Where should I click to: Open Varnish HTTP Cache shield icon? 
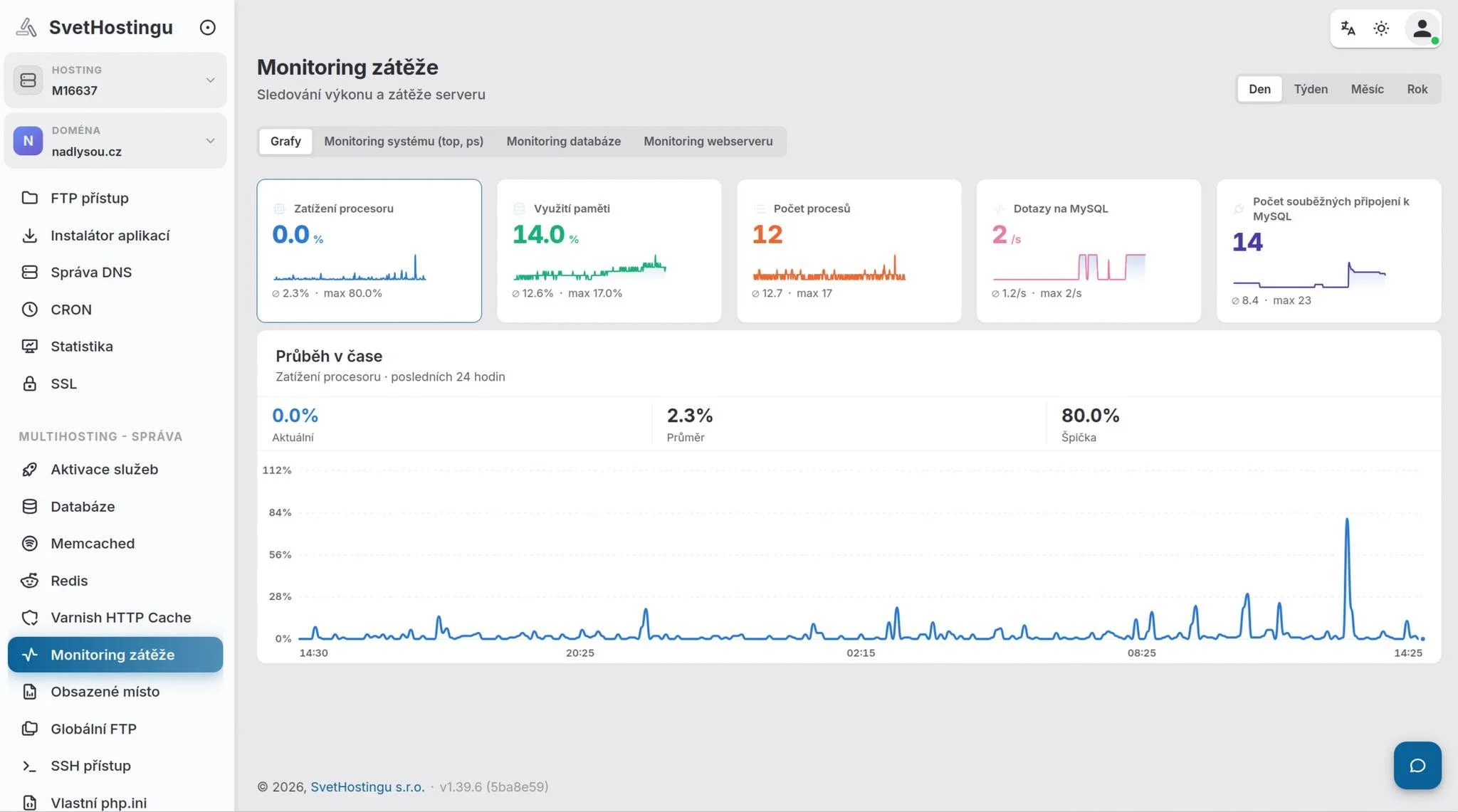click(29, 618)
